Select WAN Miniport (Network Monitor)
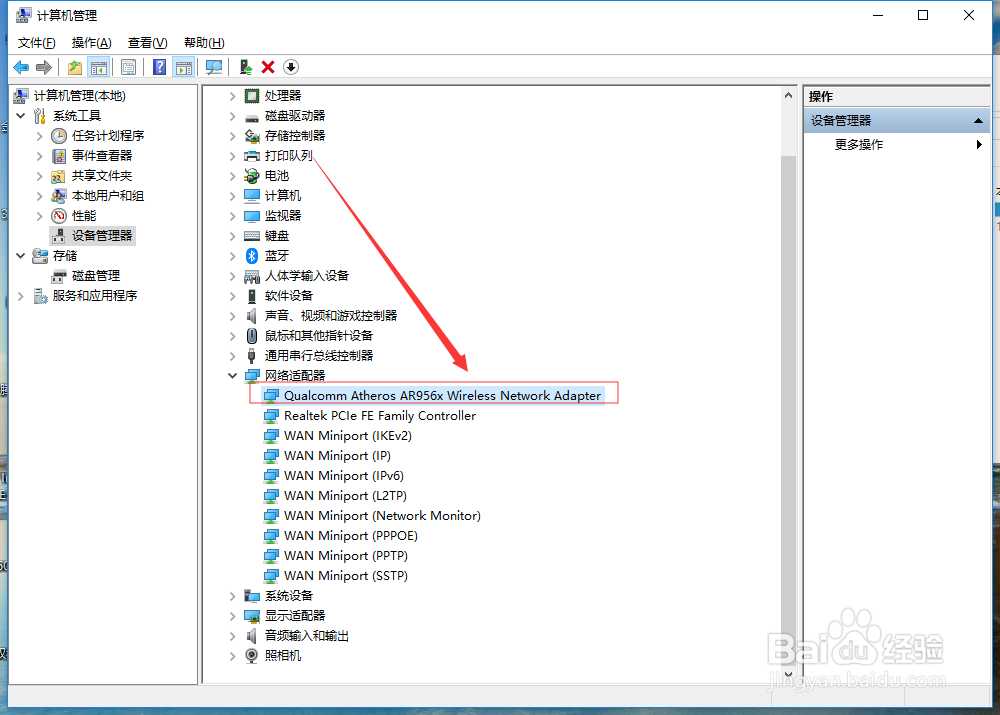1000x715 pixels. click(382, 515)
